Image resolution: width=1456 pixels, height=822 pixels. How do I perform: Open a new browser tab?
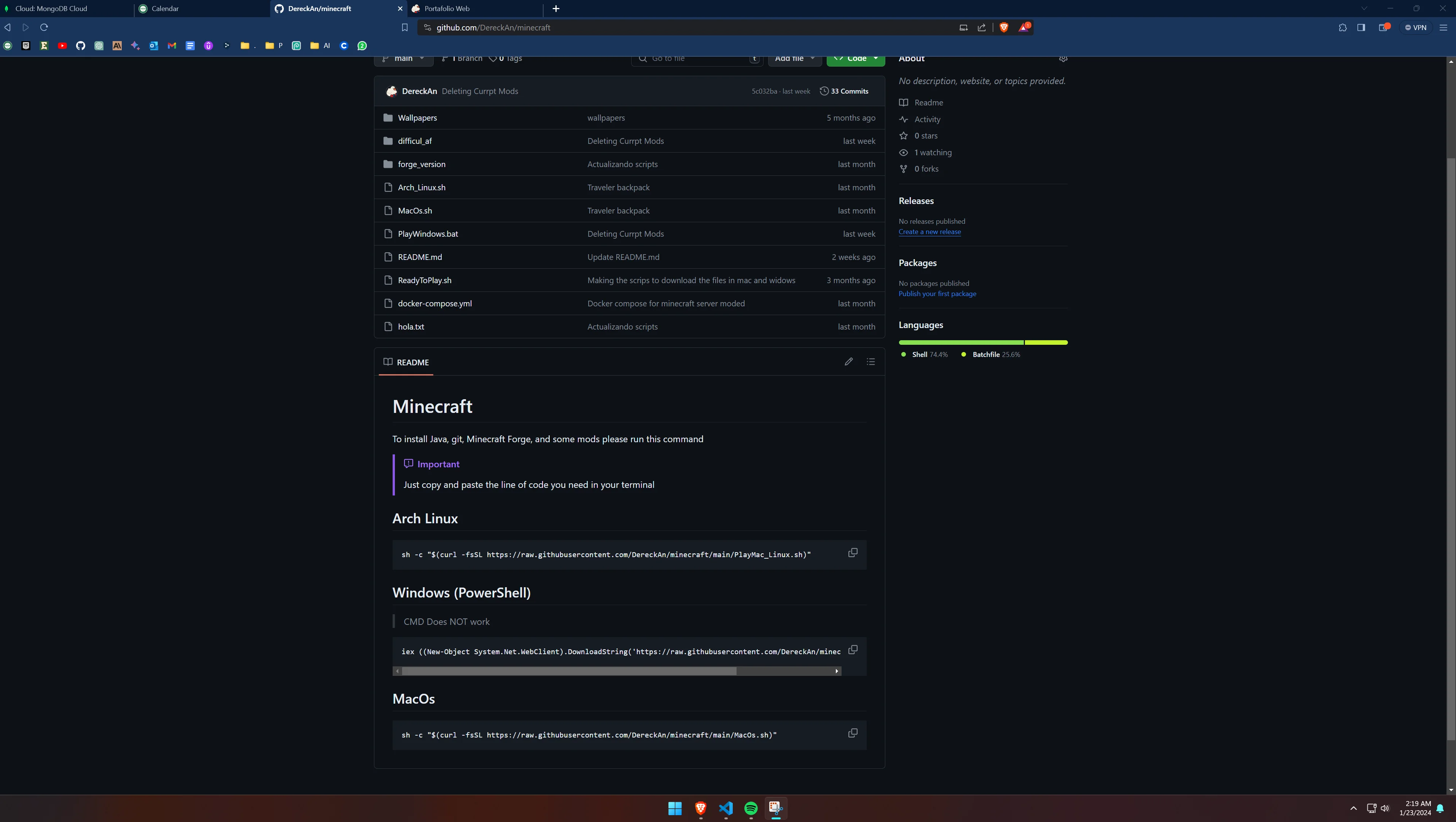(x=555, y=8)
